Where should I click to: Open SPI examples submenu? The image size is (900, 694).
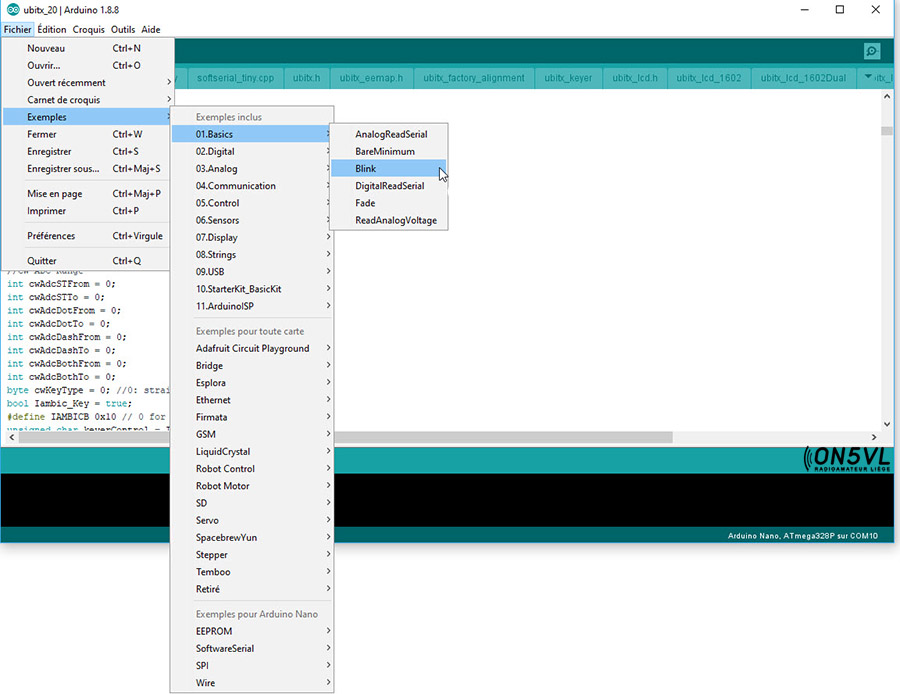tap(251, 666)
